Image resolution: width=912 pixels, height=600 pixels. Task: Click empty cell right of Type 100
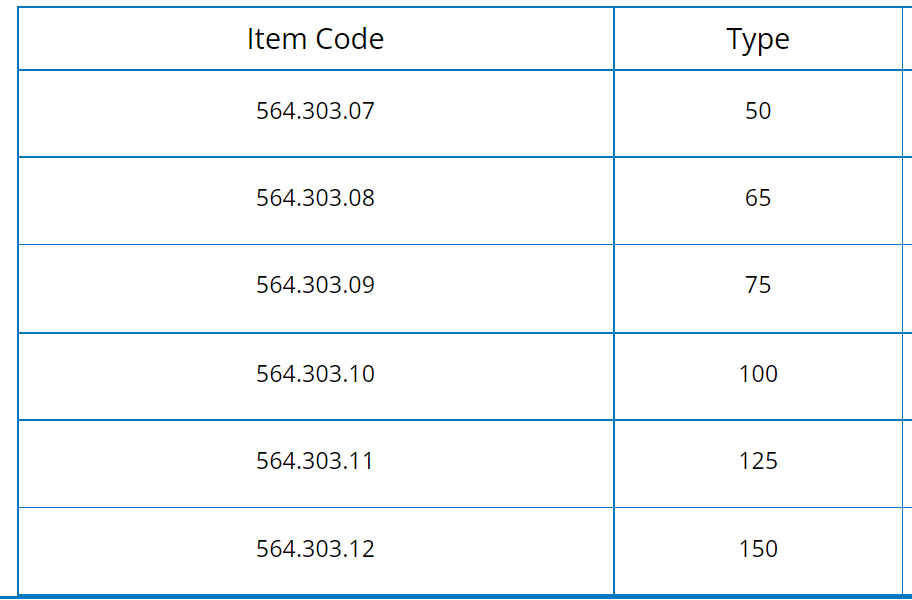(x=907, y=376)
